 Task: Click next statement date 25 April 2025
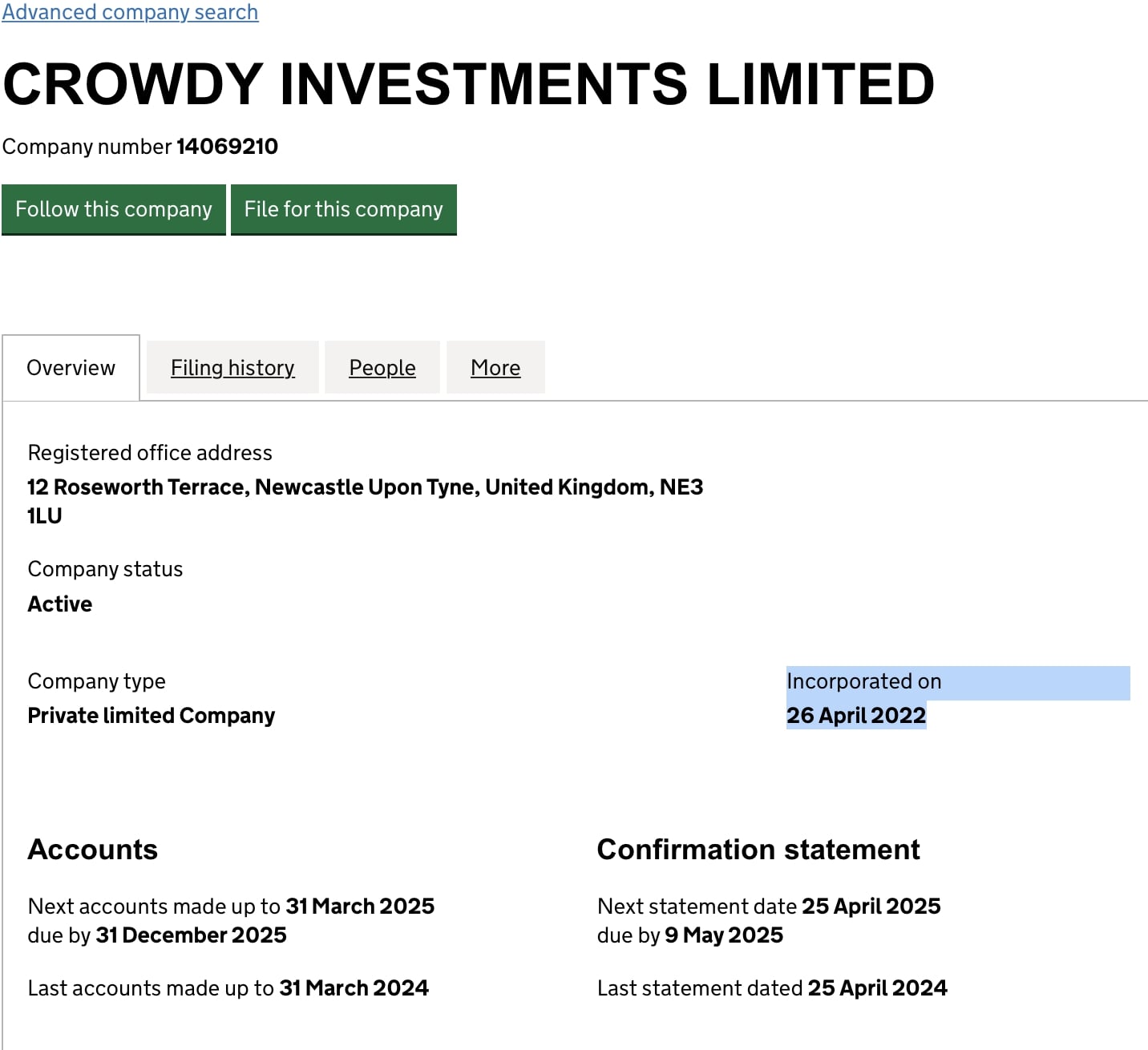(x=871, y=907)
